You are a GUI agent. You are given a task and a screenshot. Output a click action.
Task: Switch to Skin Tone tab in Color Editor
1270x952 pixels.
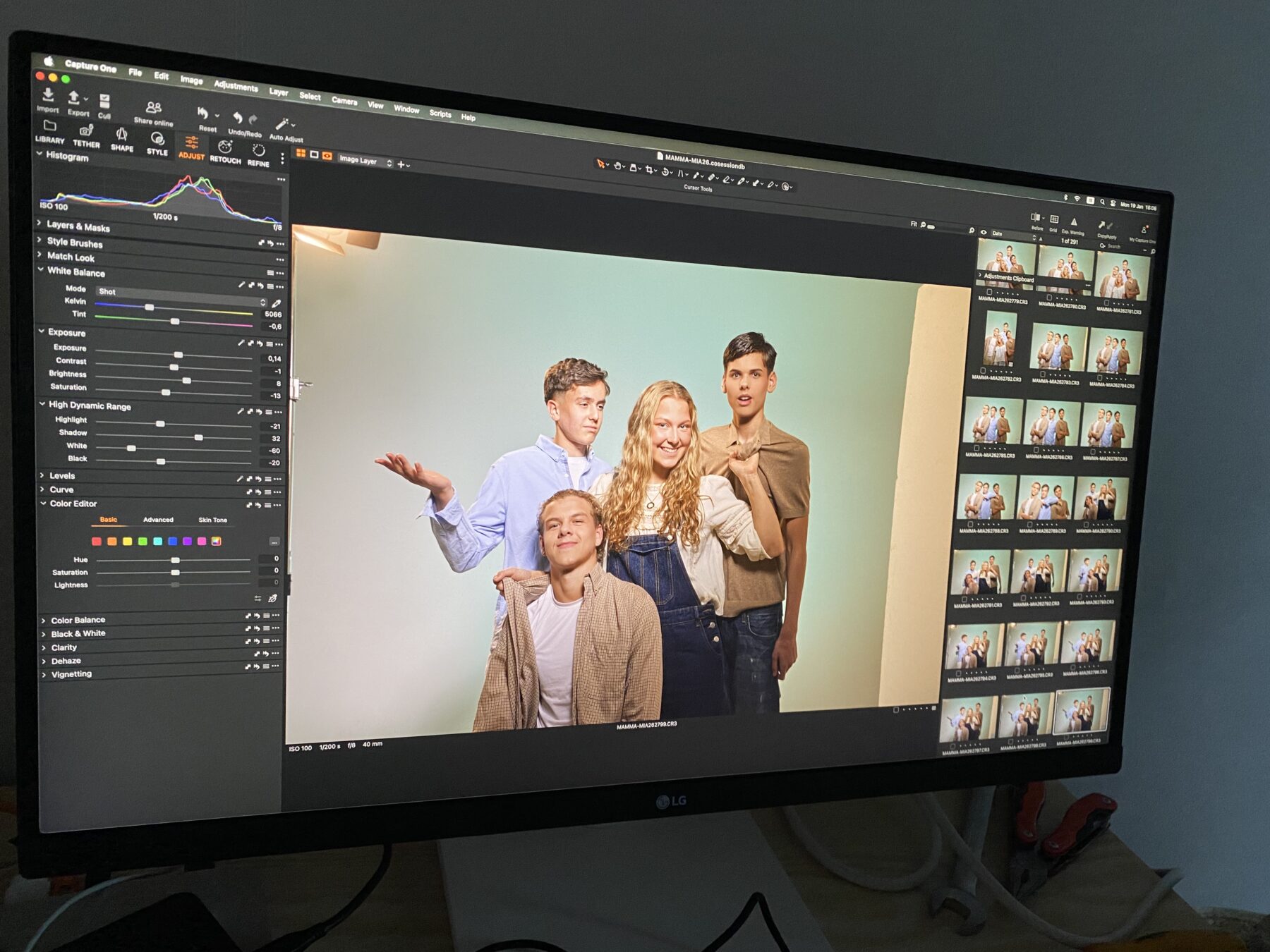212,520
